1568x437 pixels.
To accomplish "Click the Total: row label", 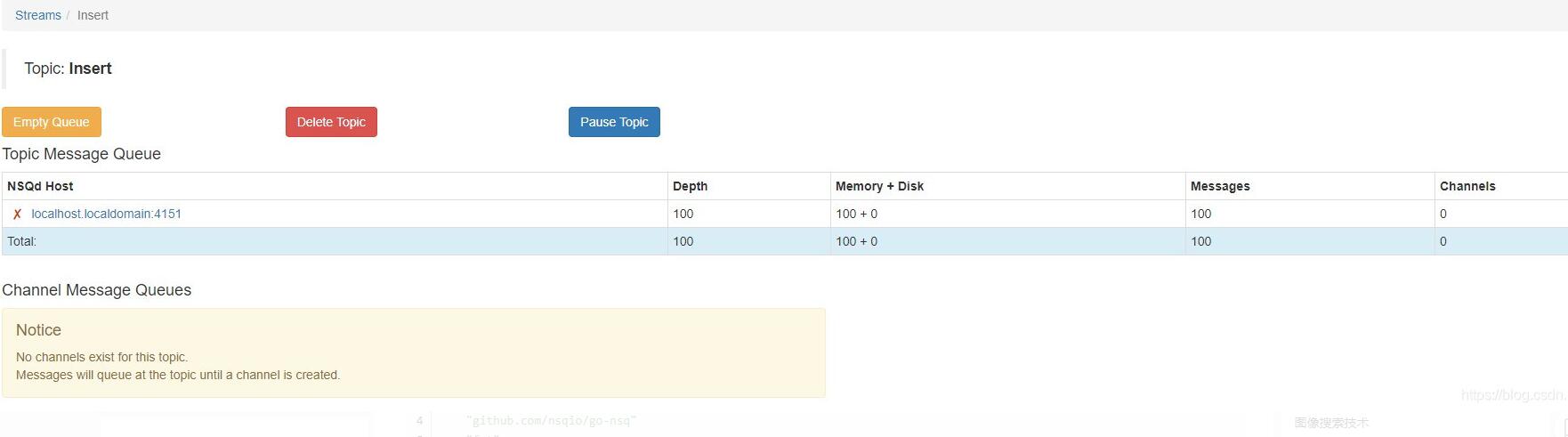I will [x=22, y=241].
